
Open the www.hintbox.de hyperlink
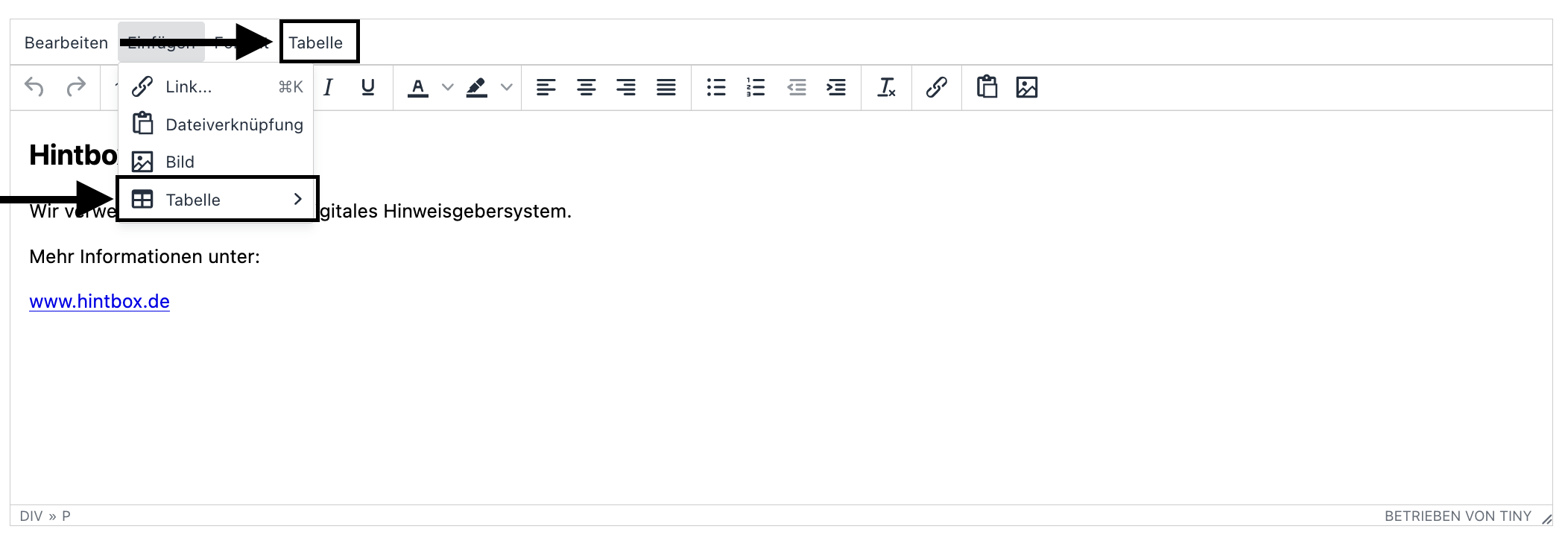click(99, 301)
